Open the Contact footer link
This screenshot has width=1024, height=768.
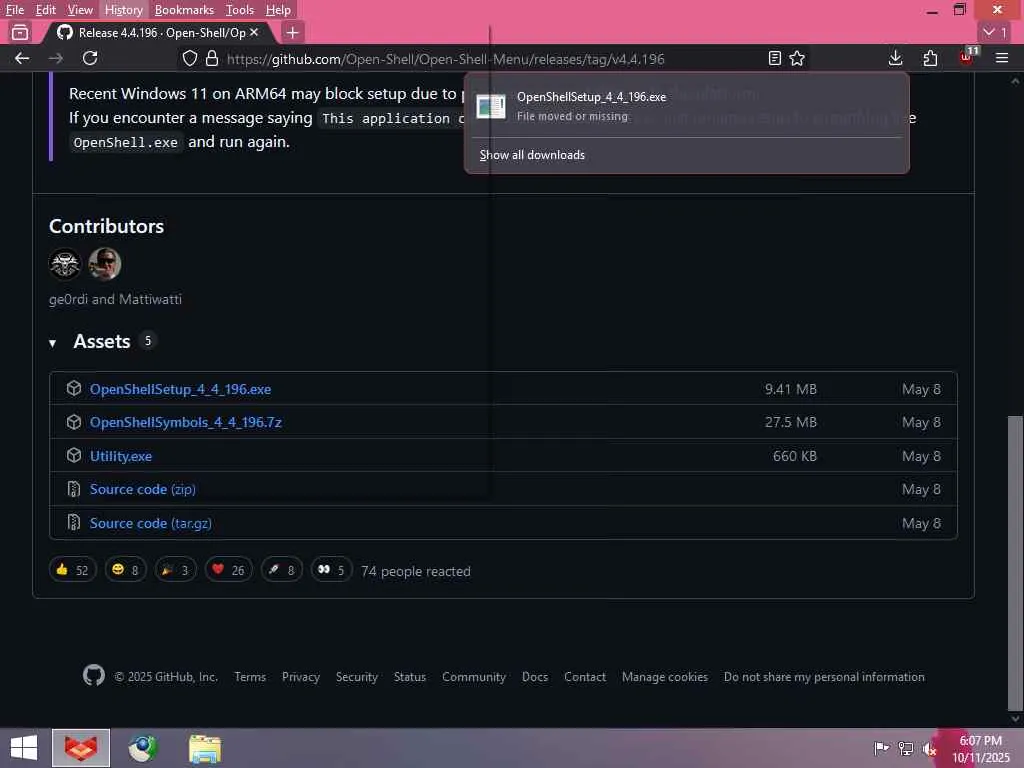pos(584,677)
